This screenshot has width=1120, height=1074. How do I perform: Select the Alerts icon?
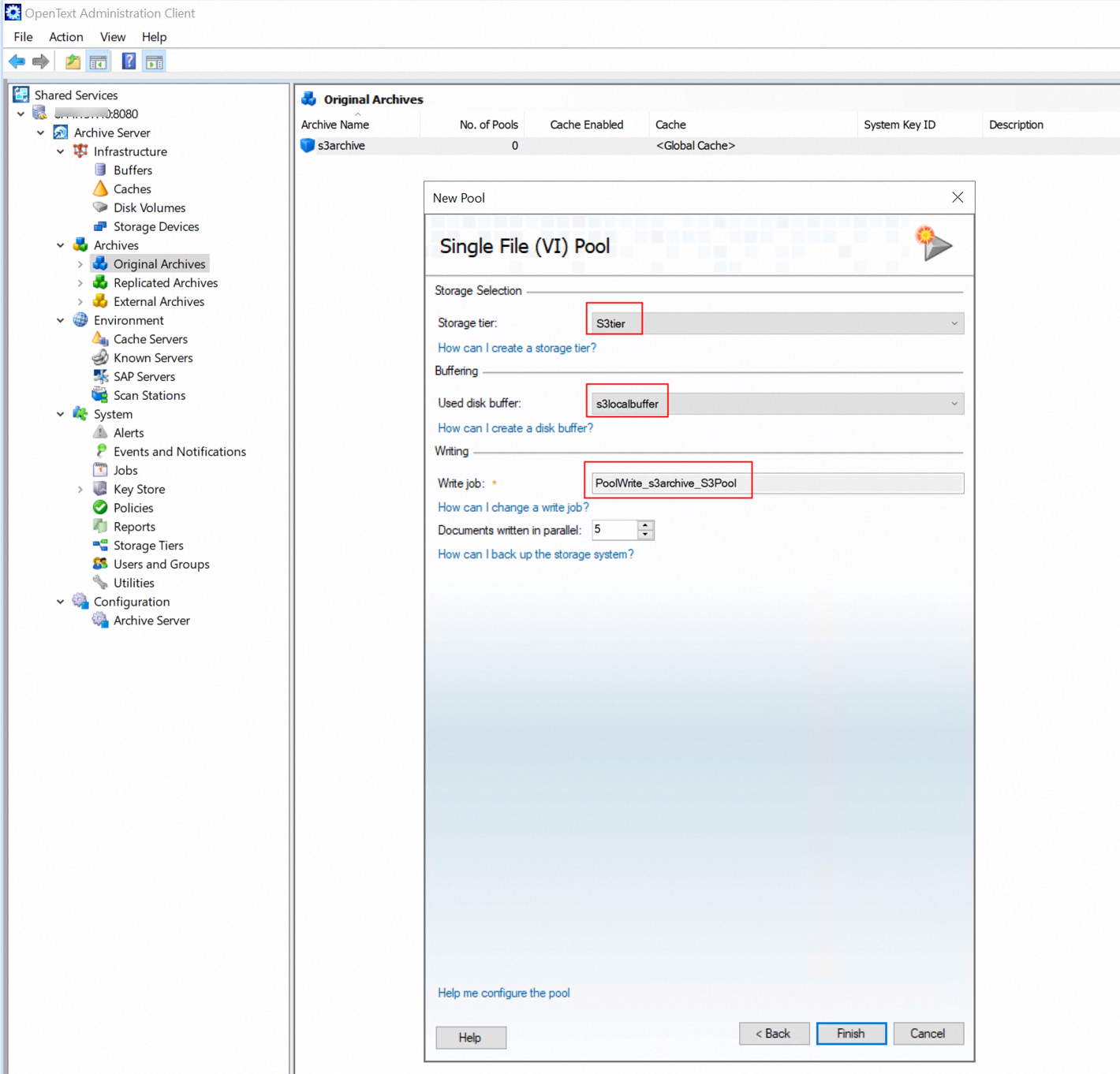click(x=100, y=432)
